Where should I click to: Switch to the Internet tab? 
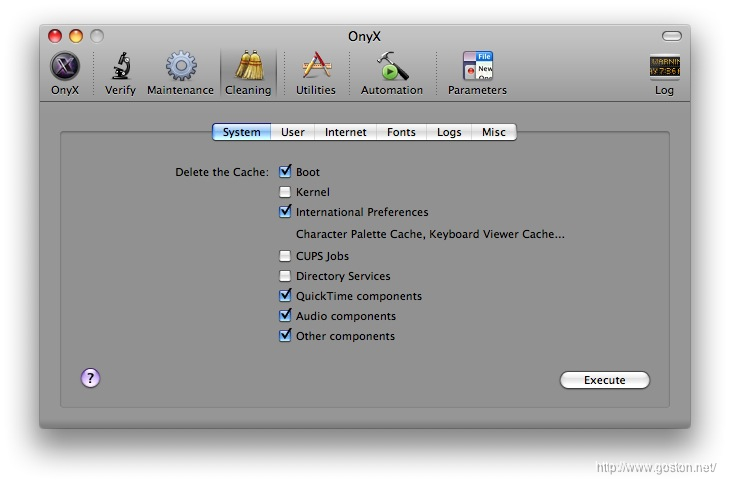pyautogui.click(x=345, y=132)
